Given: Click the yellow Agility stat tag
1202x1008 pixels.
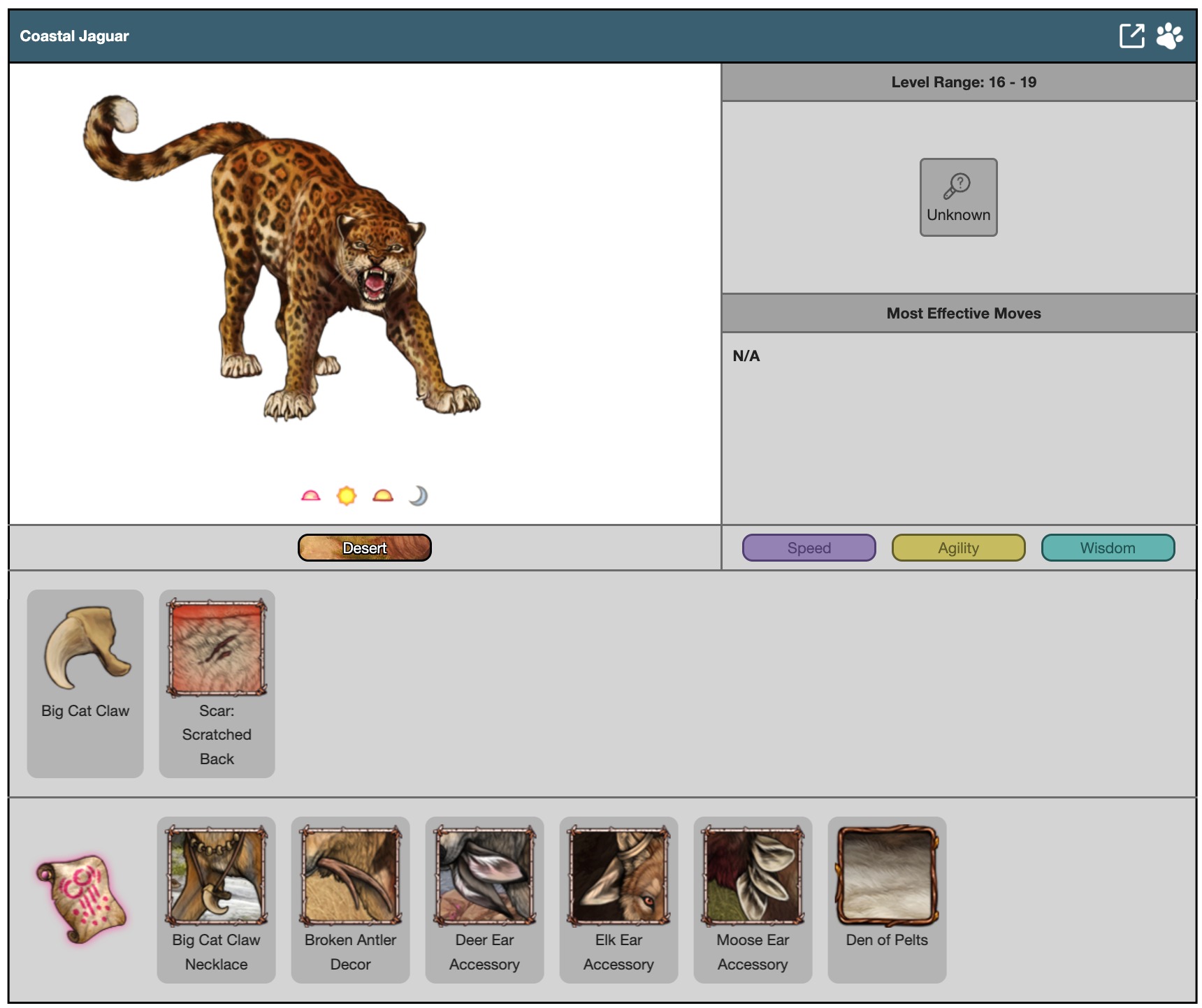Looking at the screenshot, I should click(x=958, y=548).
